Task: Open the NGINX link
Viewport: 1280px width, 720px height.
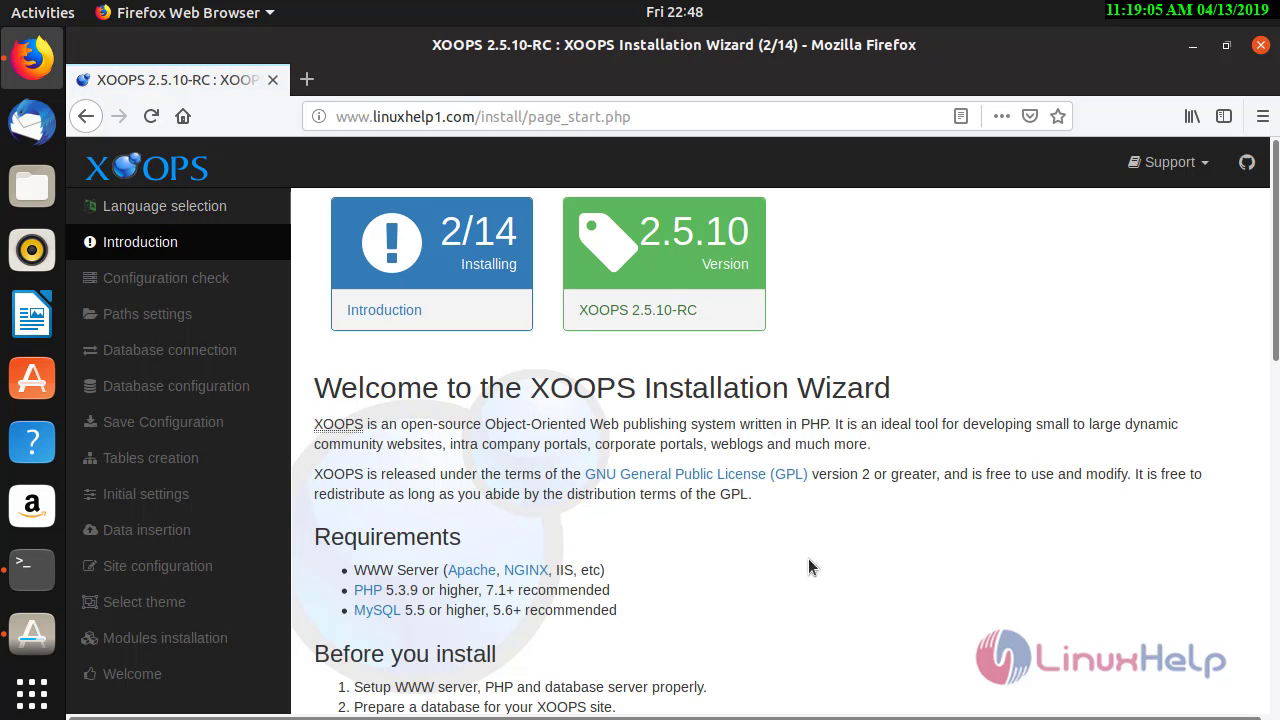Action: point(526,570)
